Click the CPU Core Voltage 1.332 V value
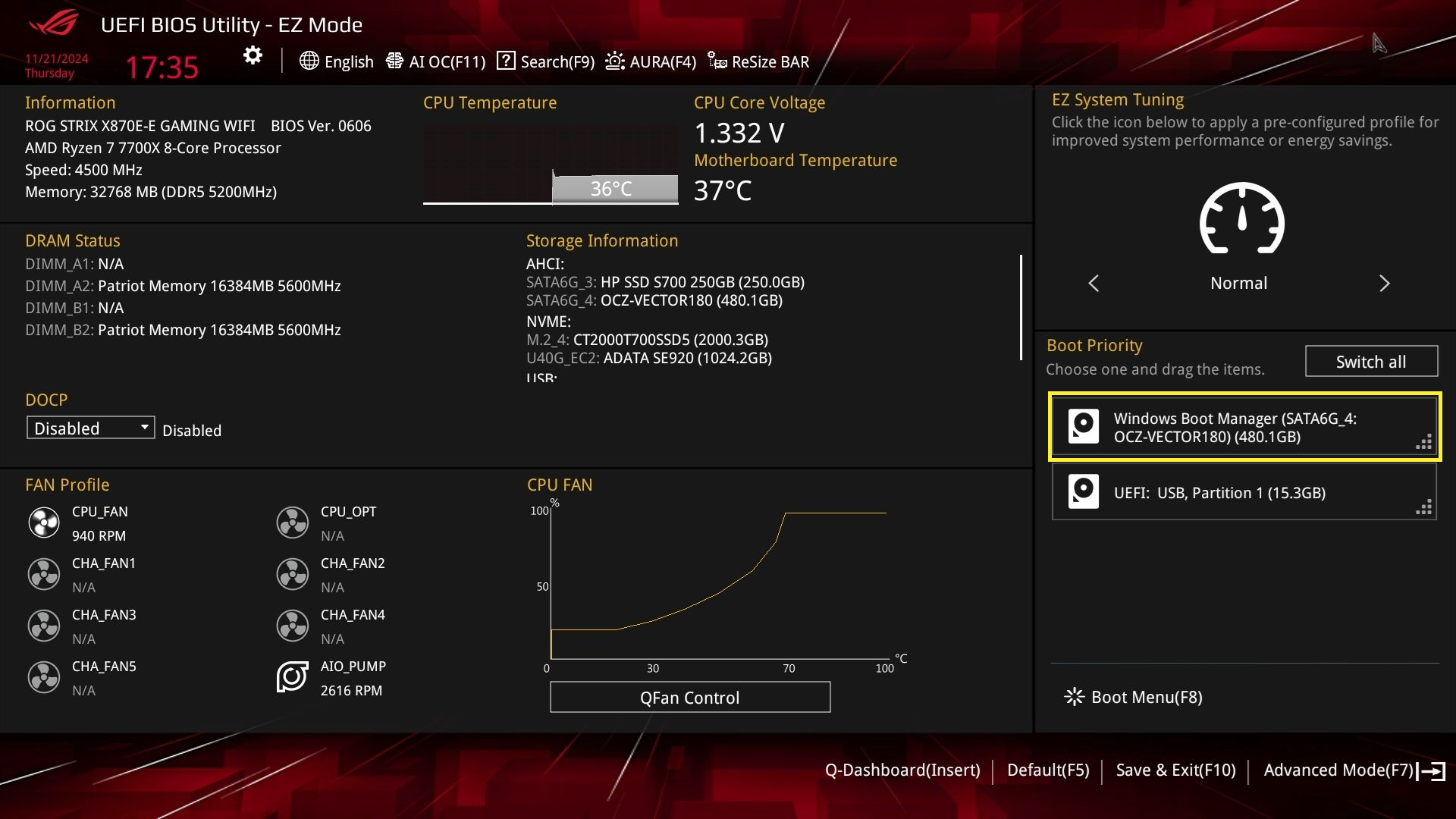 click(739, 133)
